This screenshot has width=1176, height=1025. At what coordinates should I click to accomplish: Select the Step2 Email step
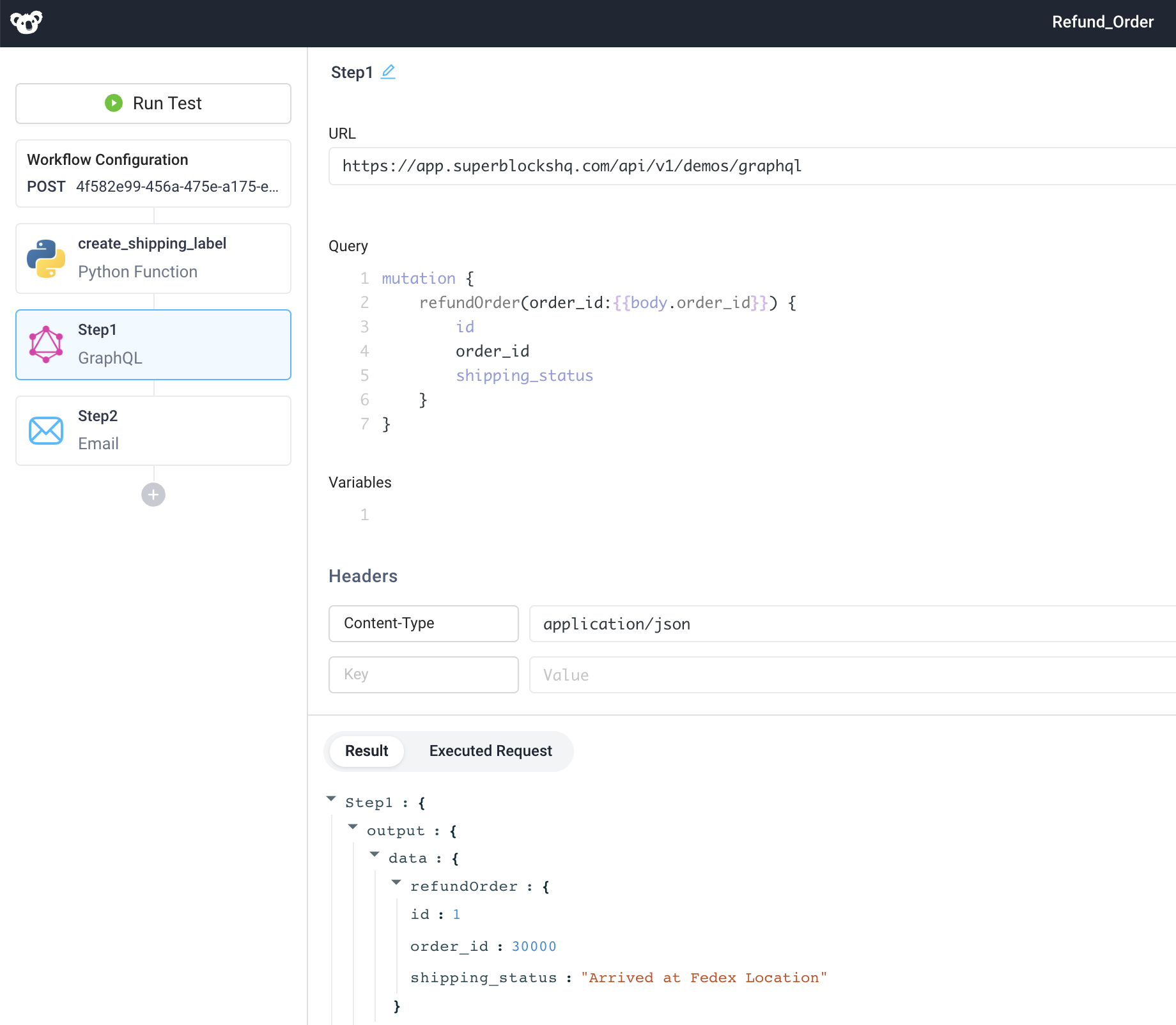pos(153,430)
